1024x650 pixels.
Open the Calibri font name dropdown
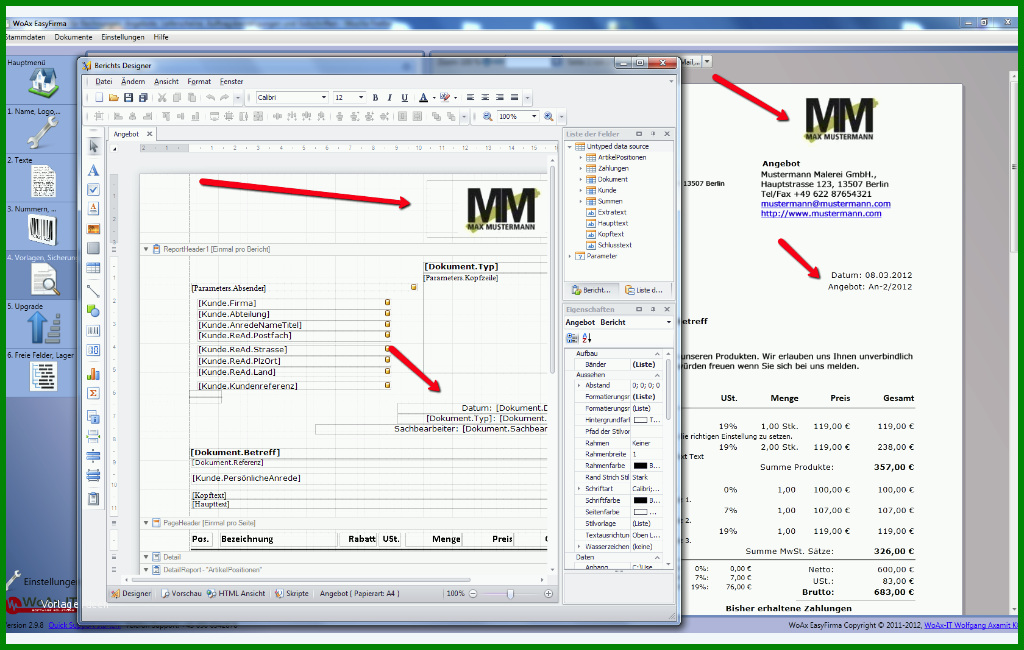[292, 97]
